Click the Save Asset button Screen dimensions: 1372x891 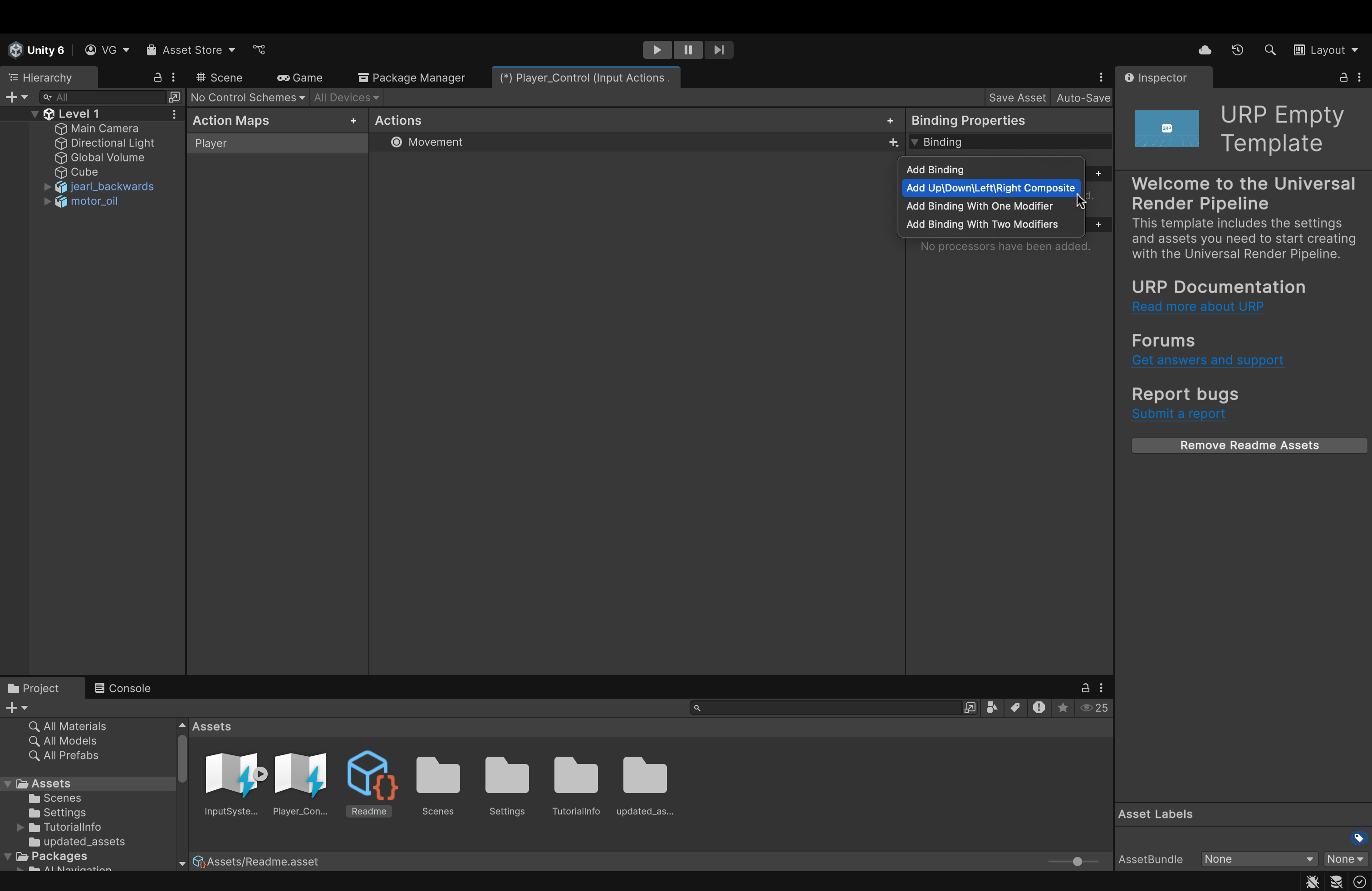[x=1017, y=98]
